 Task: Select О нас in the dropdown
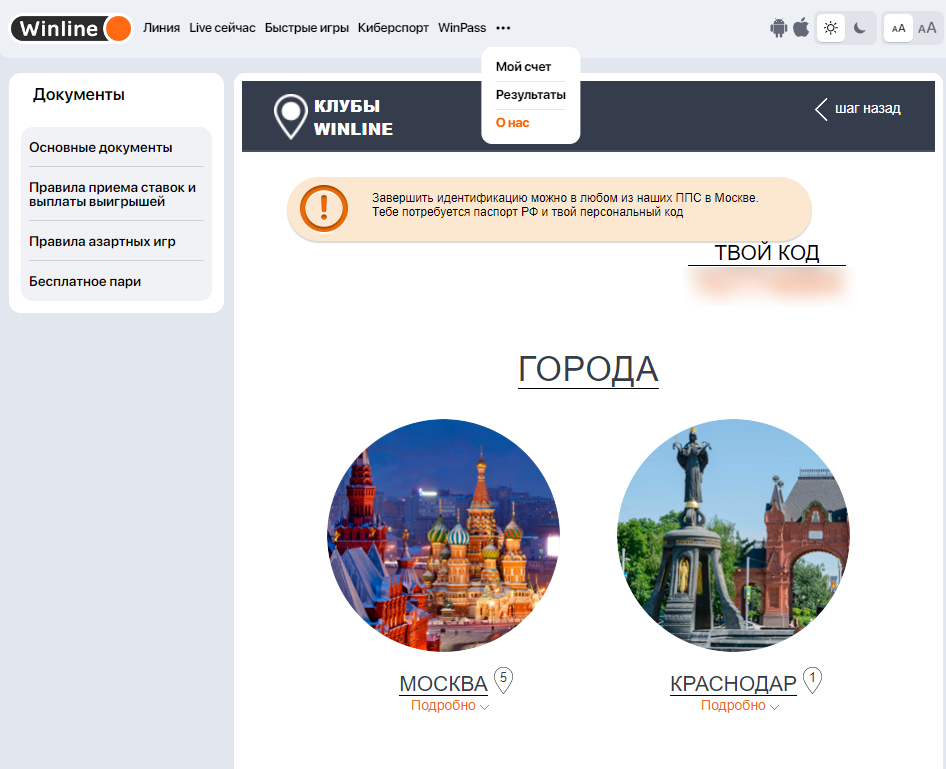tap(512, 122)
